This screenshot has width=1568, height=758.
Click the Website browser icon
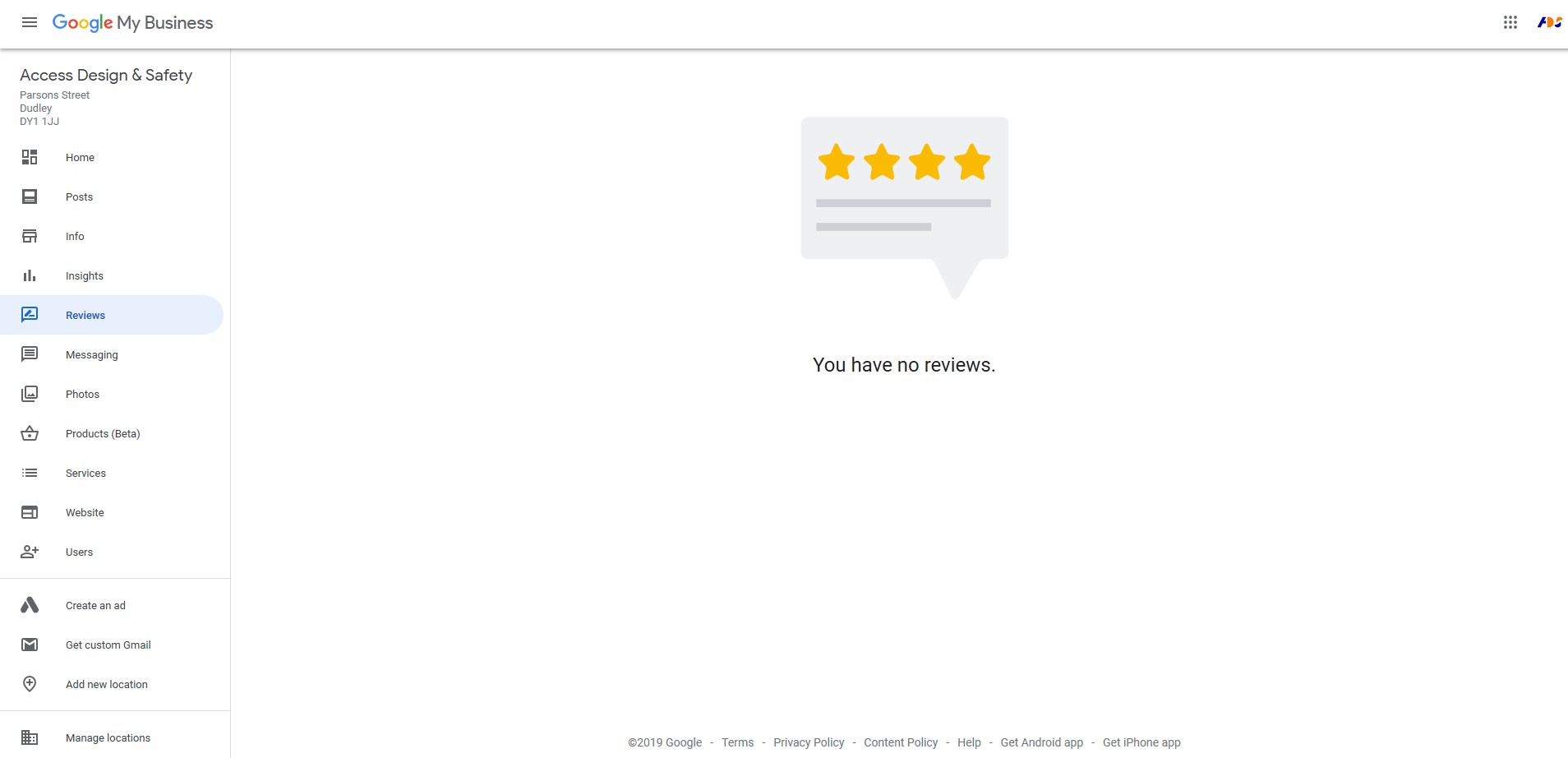pos(30,511)
